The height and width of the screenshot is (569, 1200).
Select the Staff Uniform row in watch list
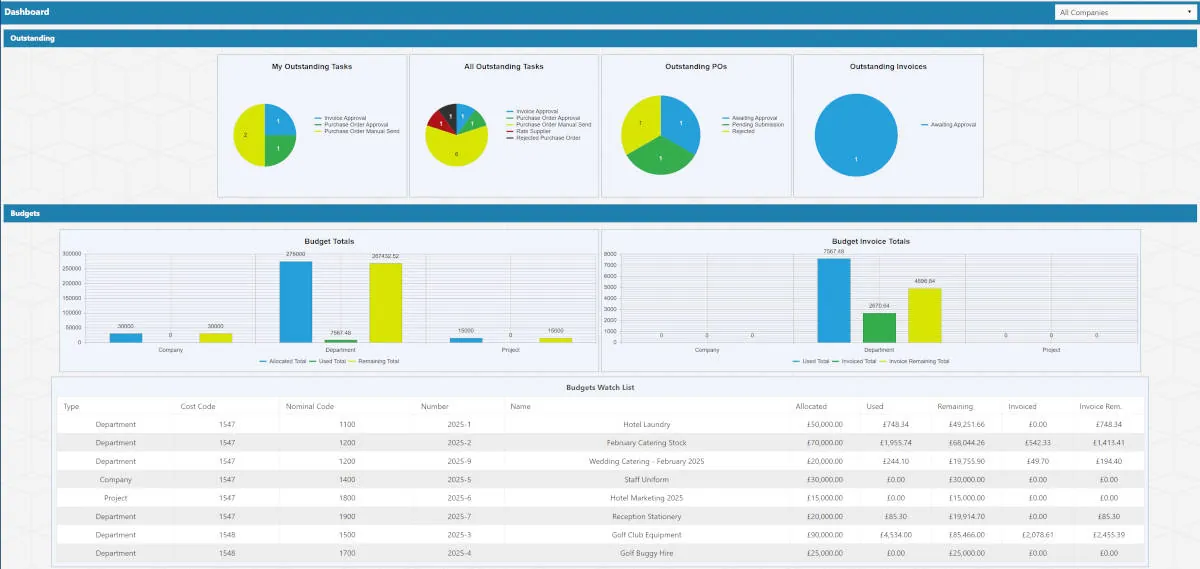coord(600,480)
